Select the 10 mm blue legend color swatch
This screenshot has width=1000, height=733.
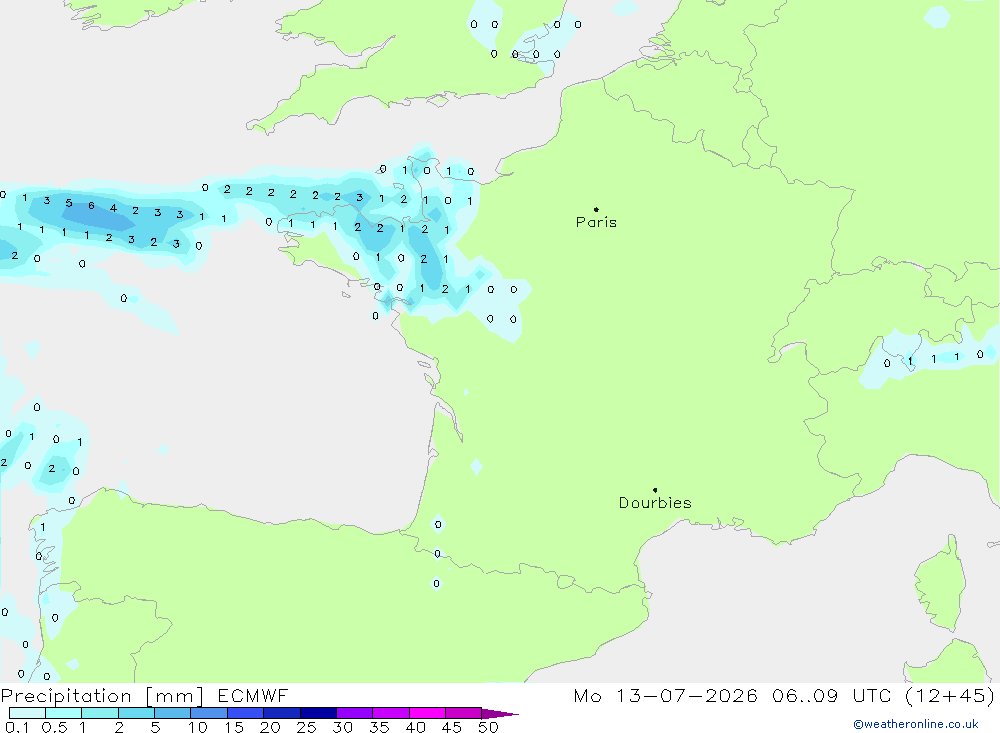209,713
